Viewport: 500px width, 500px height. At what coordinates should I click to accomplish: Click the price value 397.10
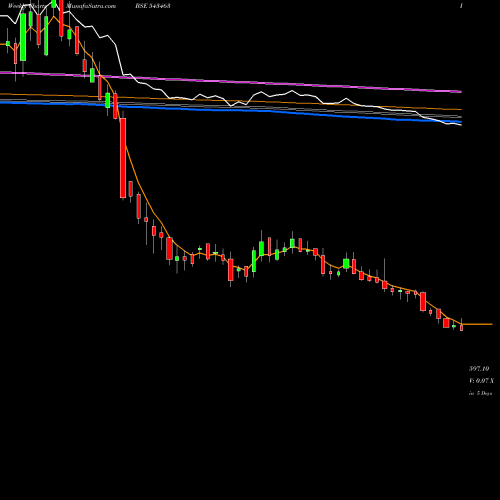[479, 369]
